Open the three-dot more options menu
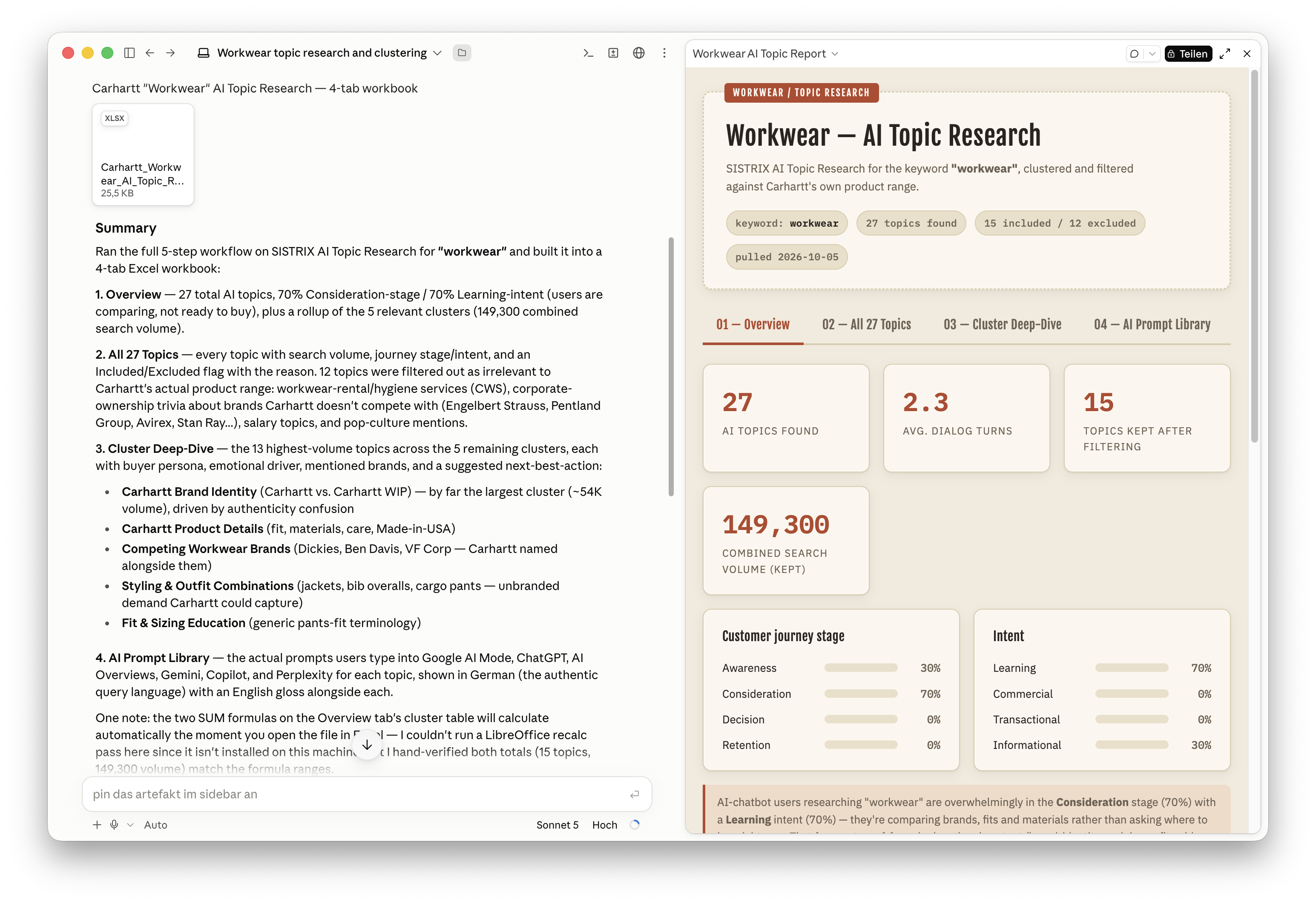The height and width of the screenshot is (904, 1316). (664, 53)
